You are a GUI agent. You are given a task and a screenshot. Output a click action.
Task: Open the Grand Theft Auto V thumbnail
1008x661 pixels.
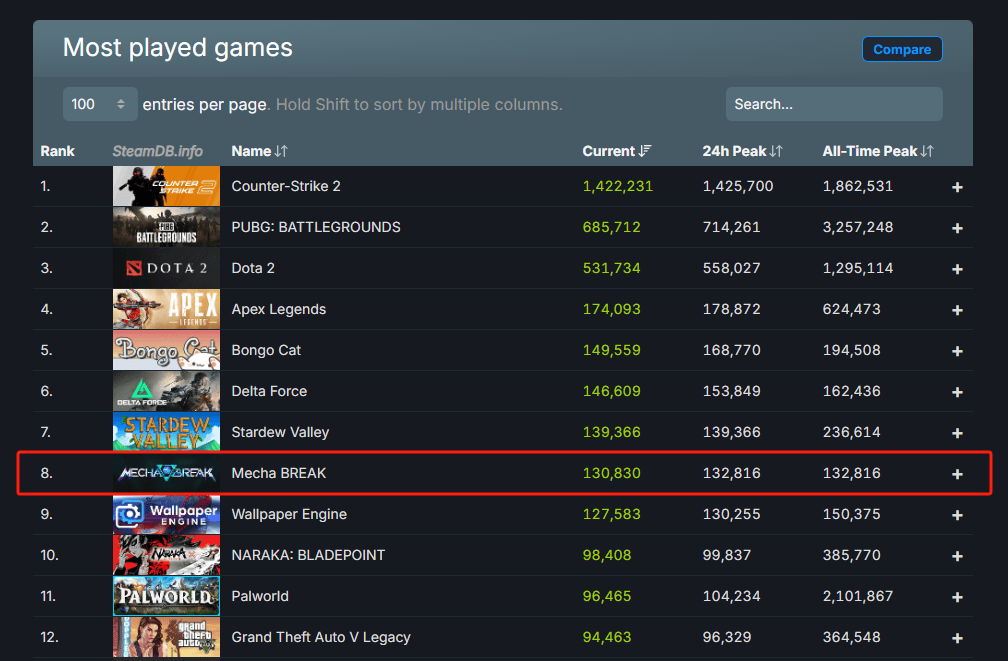(x=166, y=637)
